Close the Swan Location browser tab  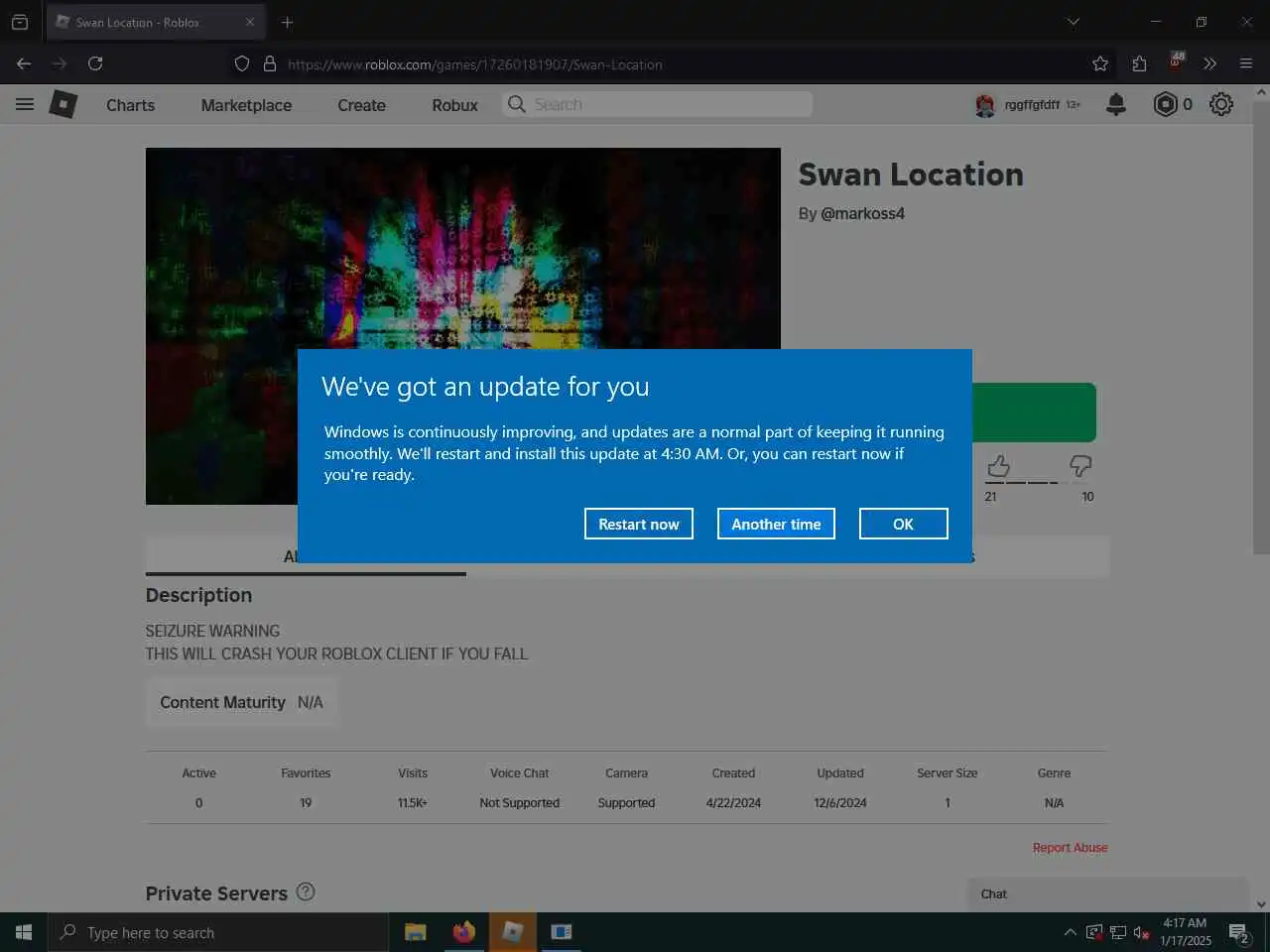pyautogui.click(x=250, y=22)
